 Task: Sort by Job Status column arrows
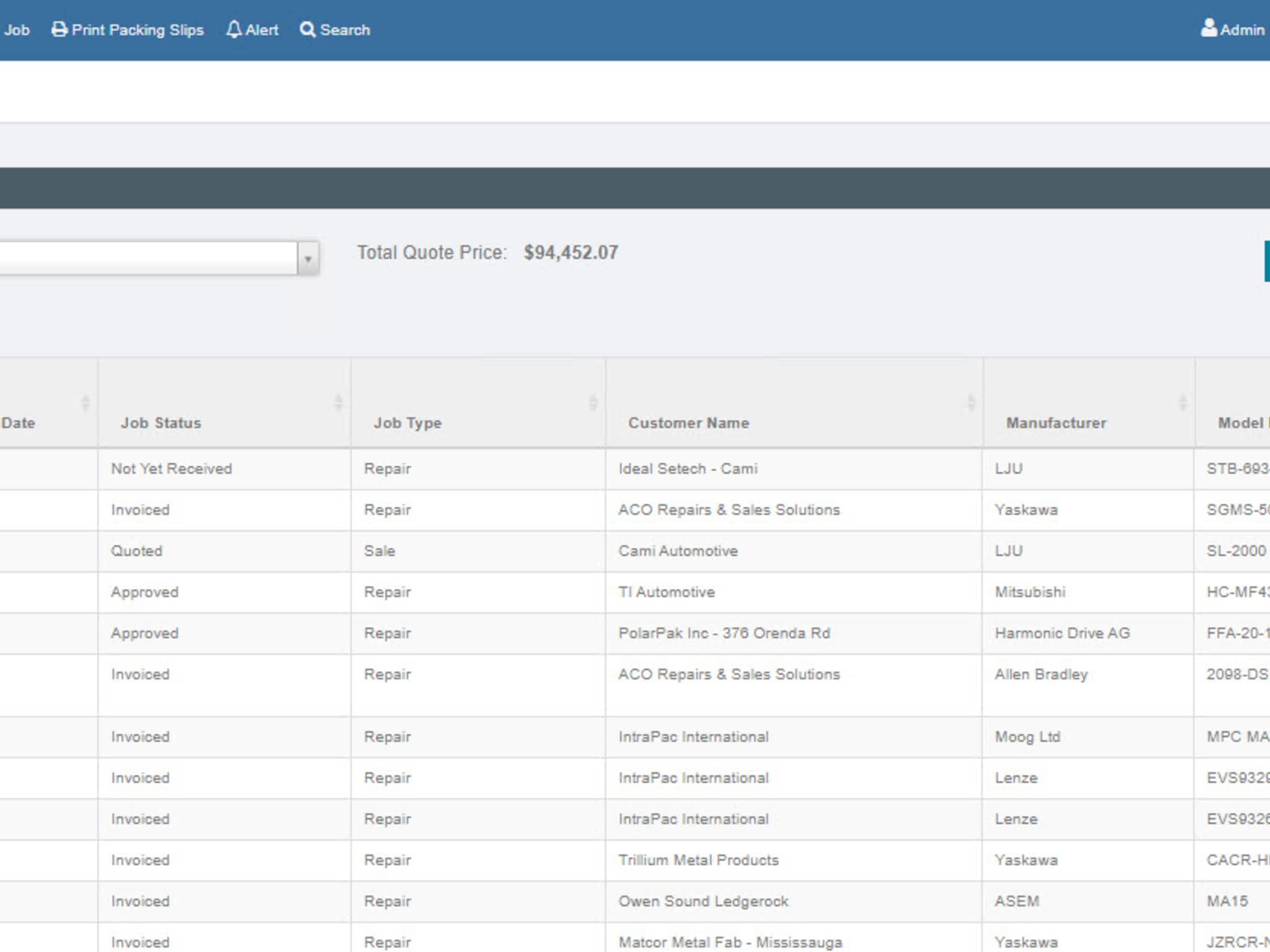[338, 402]
